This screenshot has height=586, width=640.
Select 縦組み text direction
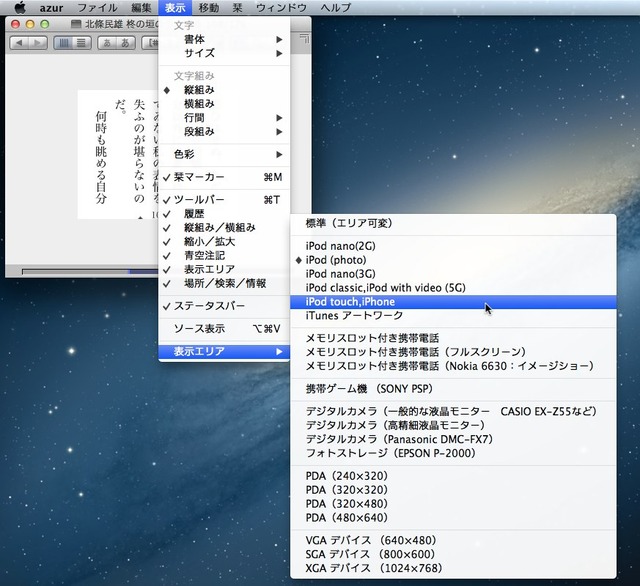tap(224, 90)
